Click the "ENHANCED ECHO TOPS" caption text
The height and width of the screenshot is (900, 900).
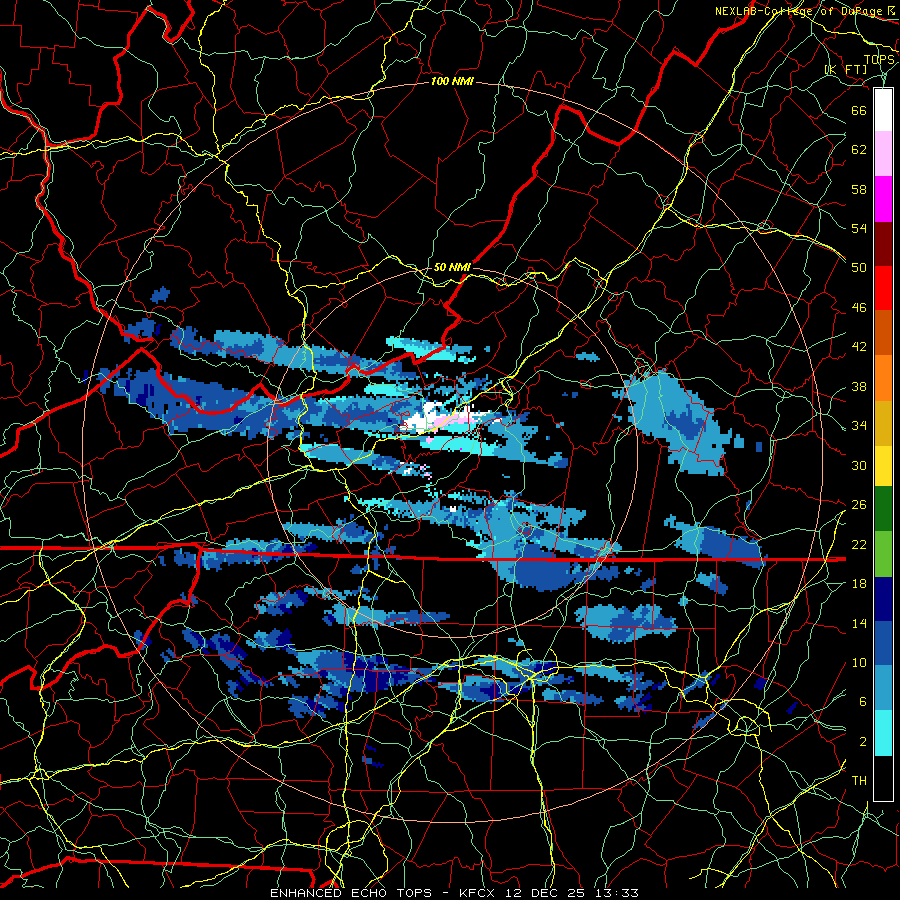[351, 893]
